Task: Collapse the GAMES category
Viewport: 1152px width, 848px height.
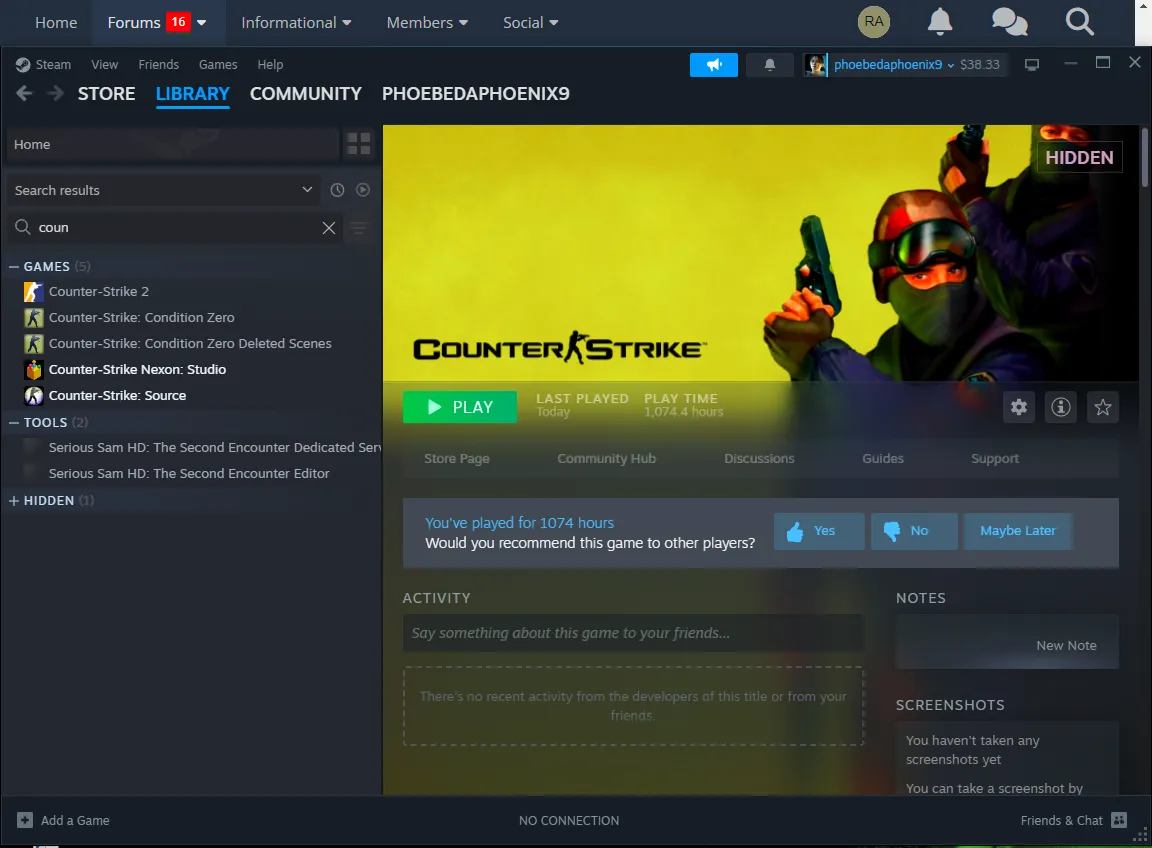Action: tap(14, 267)
